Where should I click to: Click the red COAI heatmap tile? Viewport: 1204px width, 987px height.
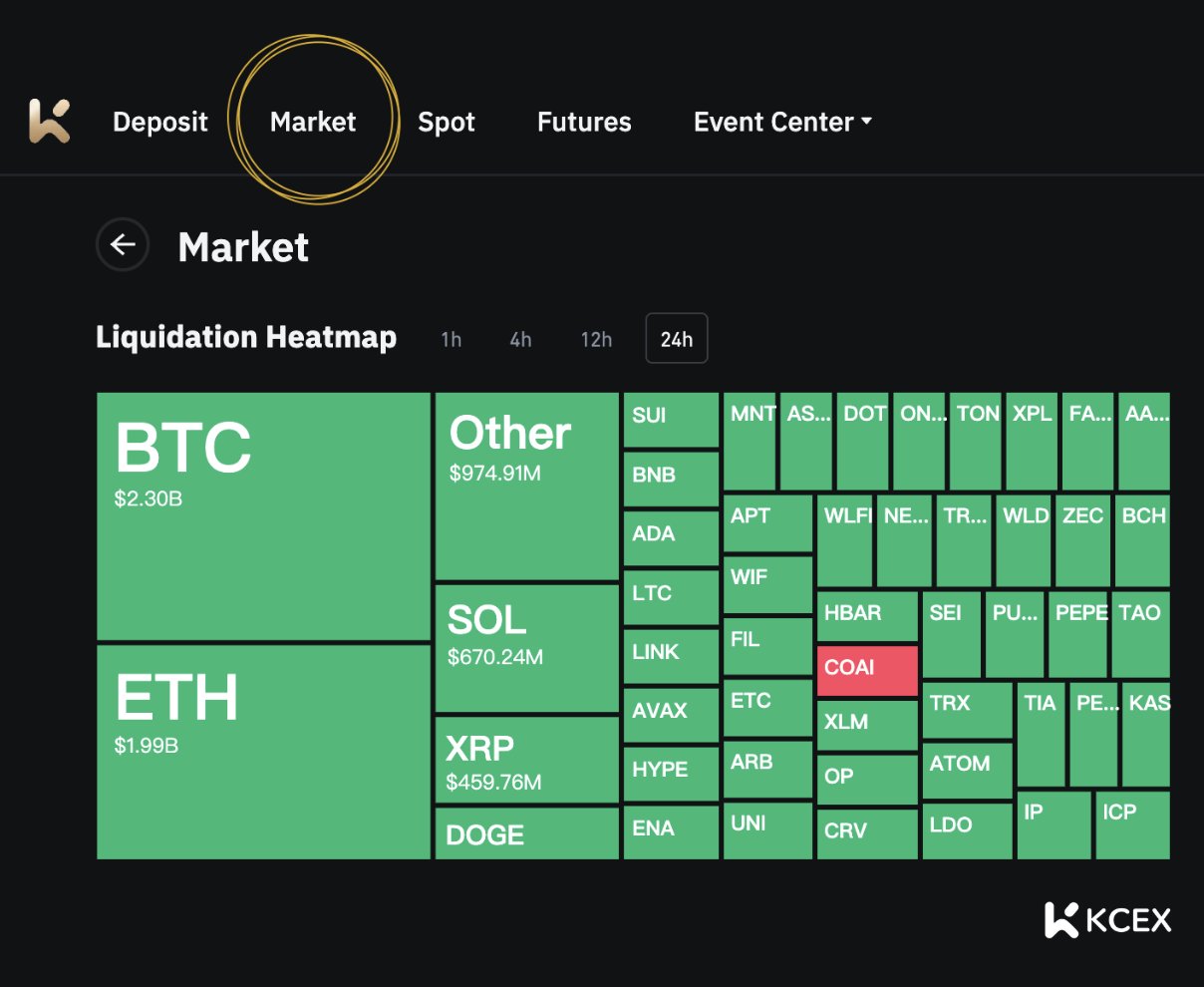click(867, 670)
